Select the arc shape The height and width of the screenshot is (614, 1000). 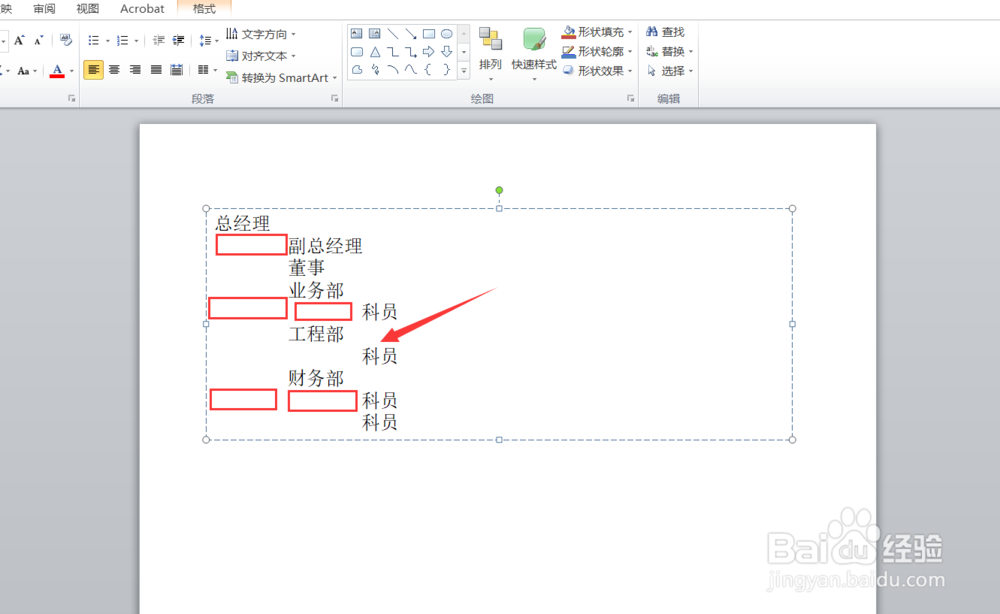click(393, 69)
